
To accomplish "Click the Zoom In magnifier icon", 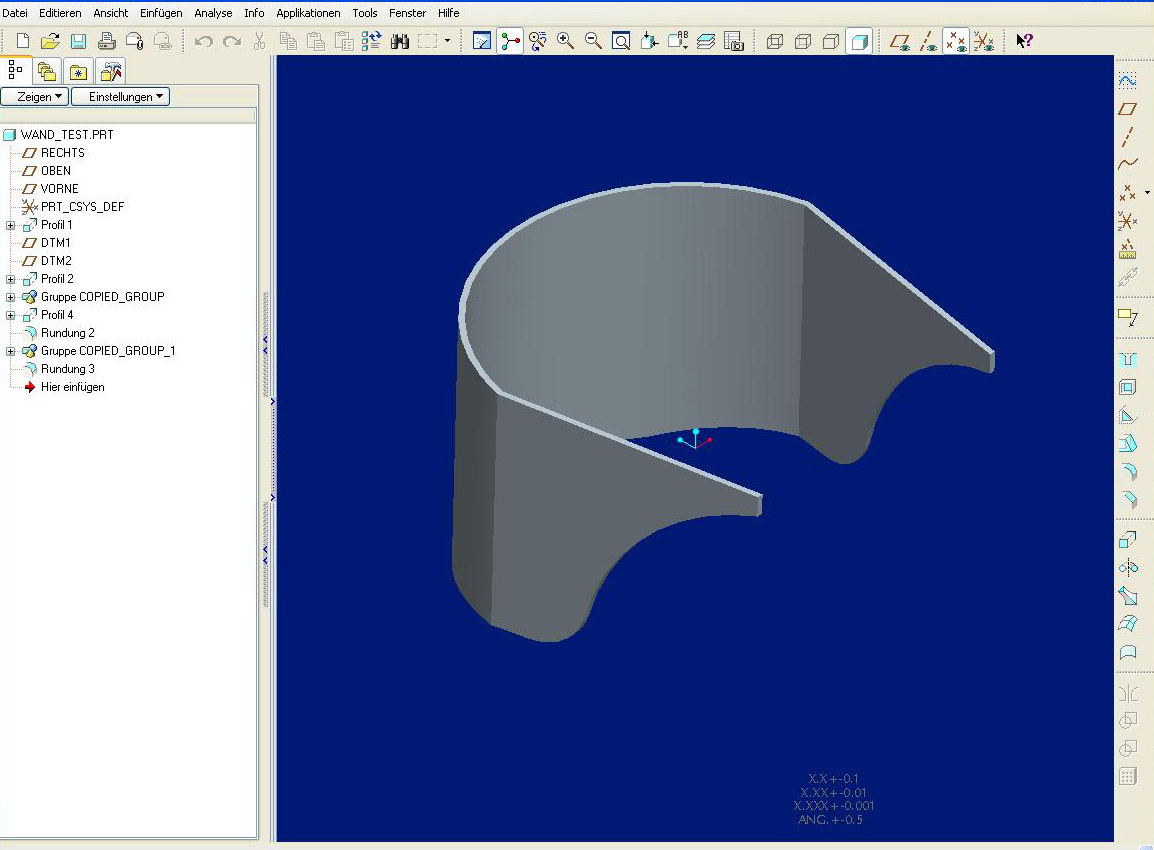I will pos(565,41).
